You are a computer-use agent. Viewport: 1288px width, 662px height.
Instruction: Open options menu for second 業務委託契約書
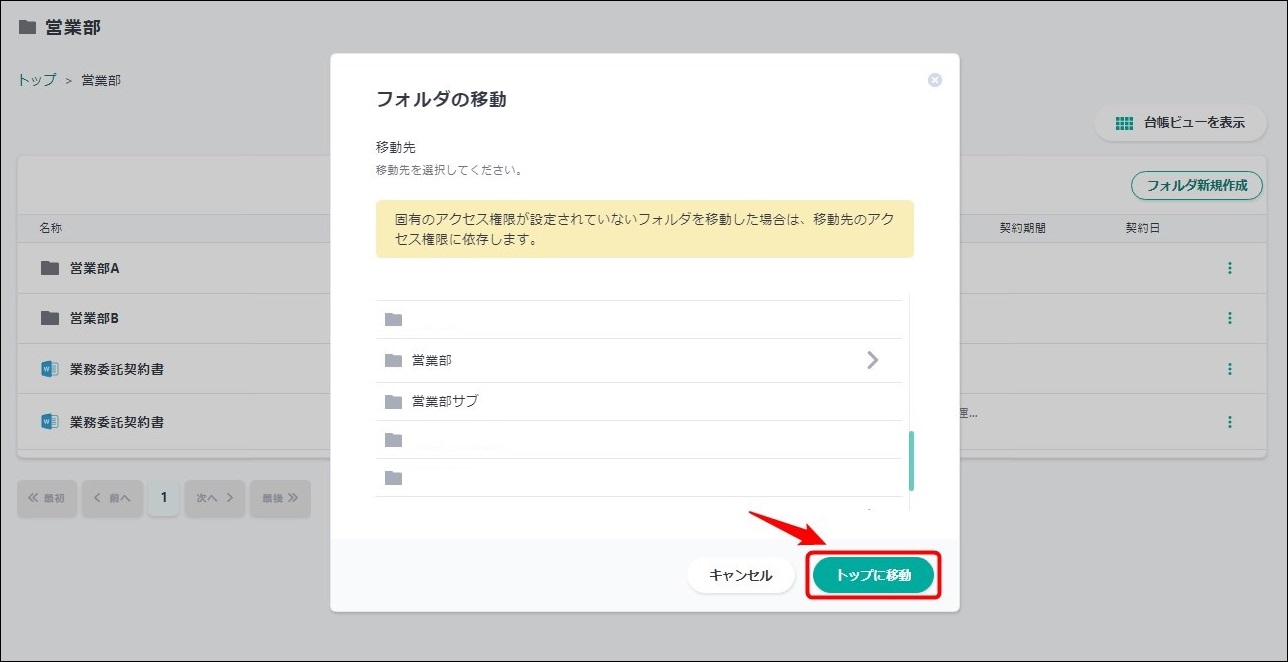pyautogui.click(x=1230, y=422)
